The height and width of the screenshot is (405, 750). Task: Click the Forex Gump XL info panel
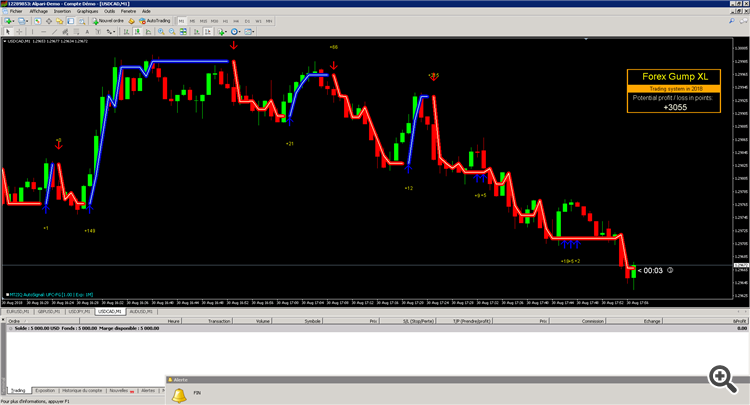tap(673, 91)
